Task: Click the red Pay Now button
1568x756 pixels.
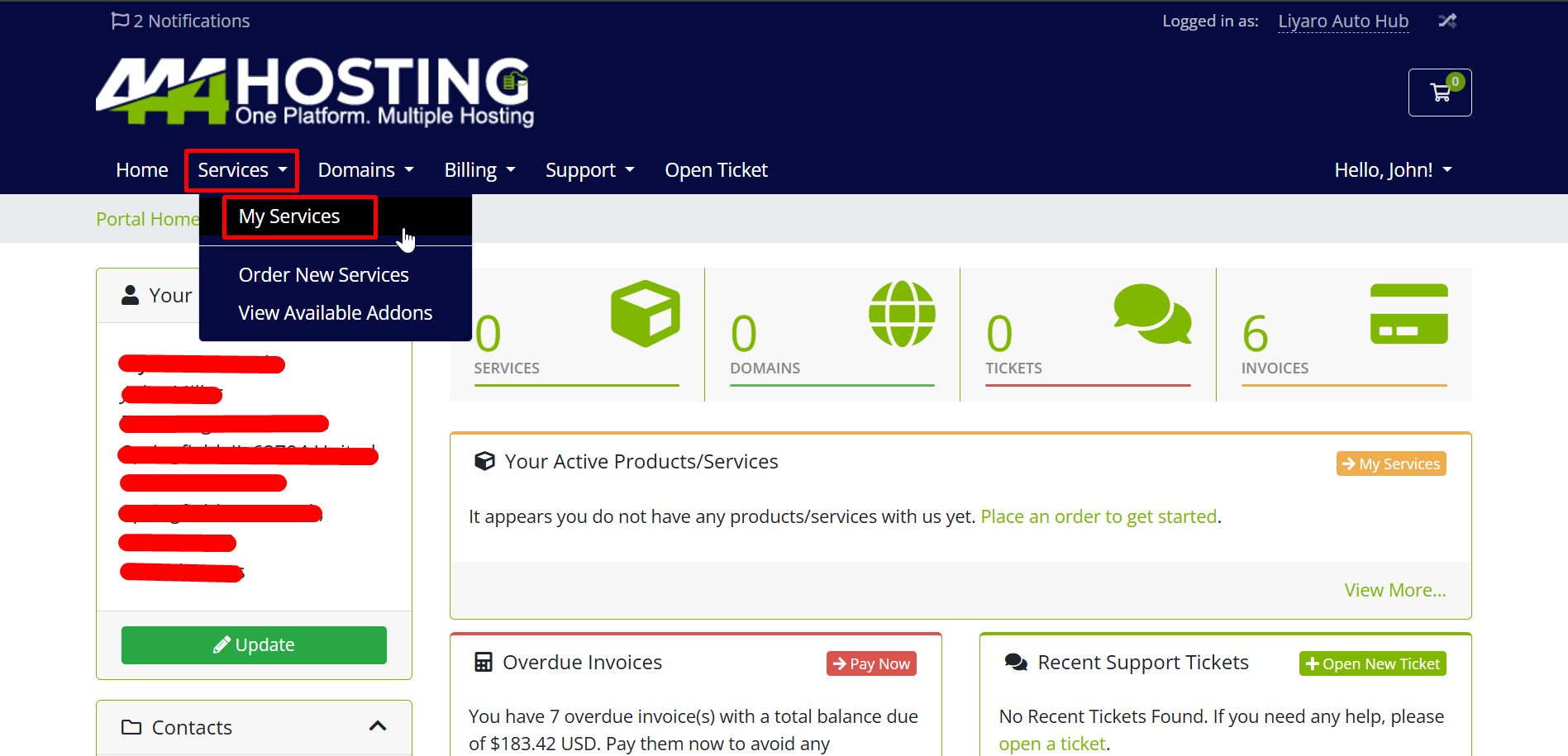Action: [871, 663]
